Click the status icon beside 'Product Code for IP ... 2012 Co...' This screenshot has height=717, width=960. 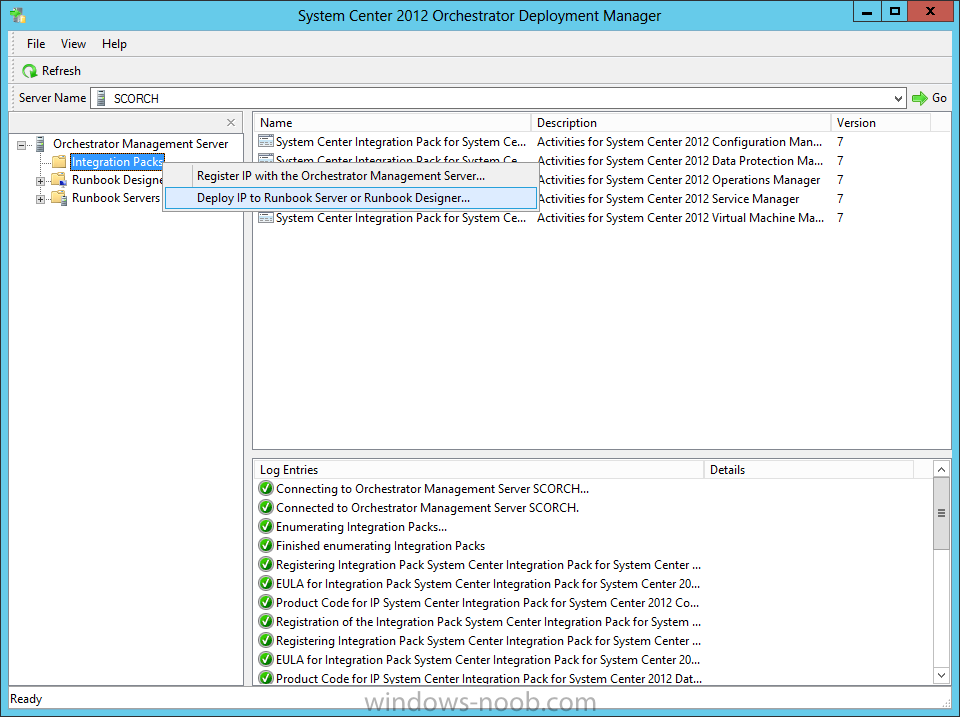(x=266, y=603)
